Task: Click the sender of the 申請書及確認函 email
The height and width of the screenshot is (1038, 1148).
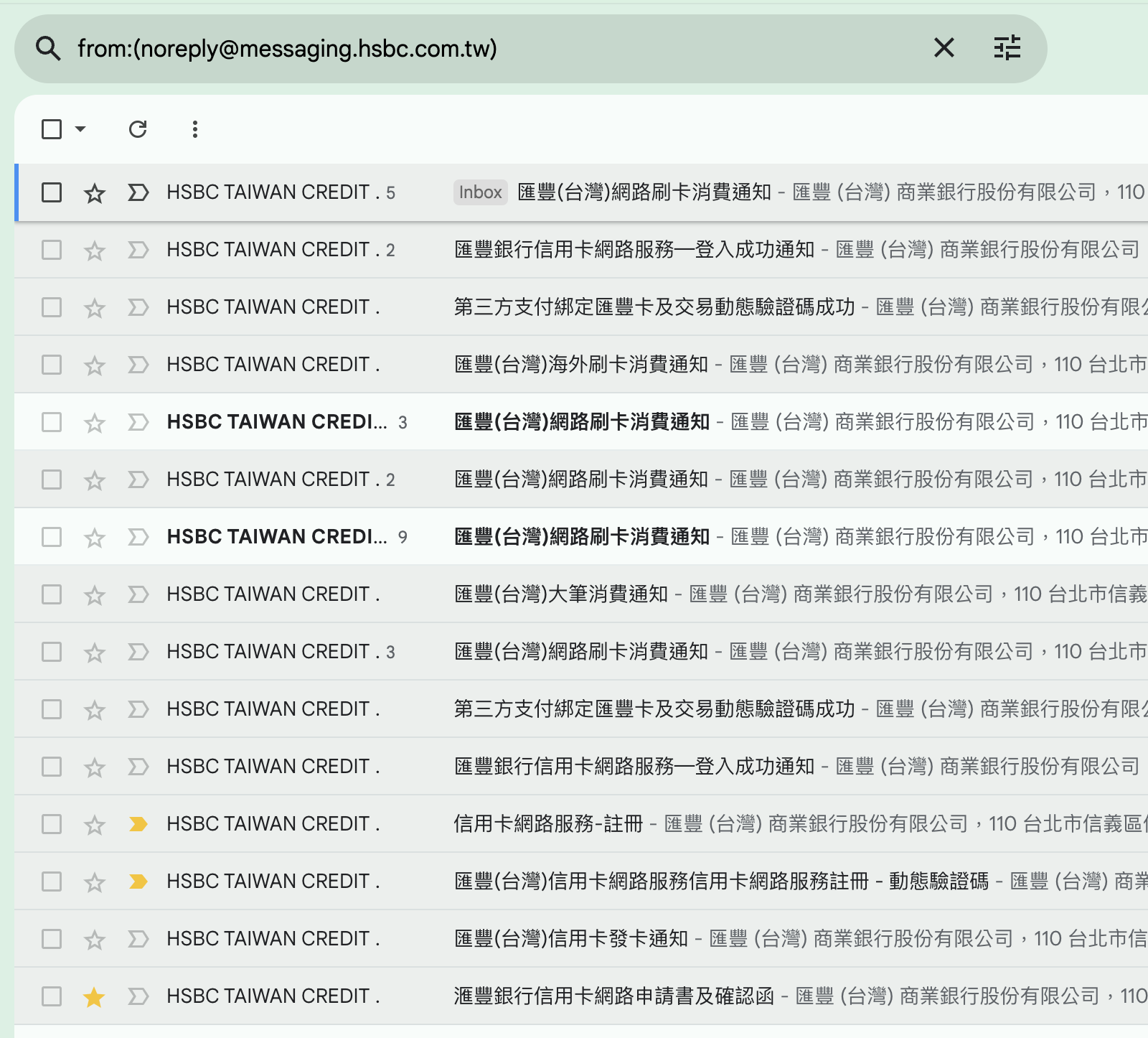Action: click(273, 996)
